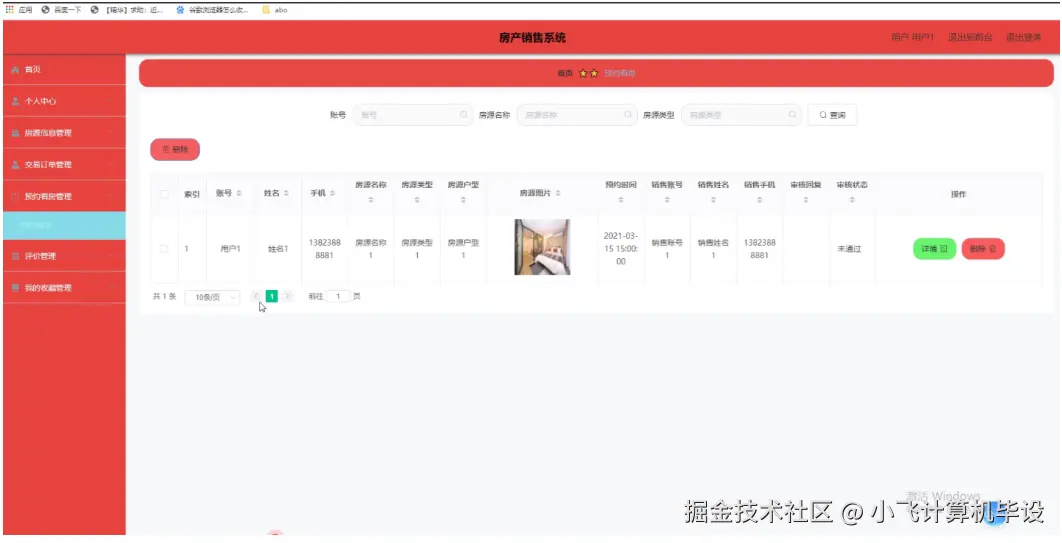This screenshot has width=1062, height=543.
Task: Tick the checkbox for row 用户1
Action: point(164,249)
